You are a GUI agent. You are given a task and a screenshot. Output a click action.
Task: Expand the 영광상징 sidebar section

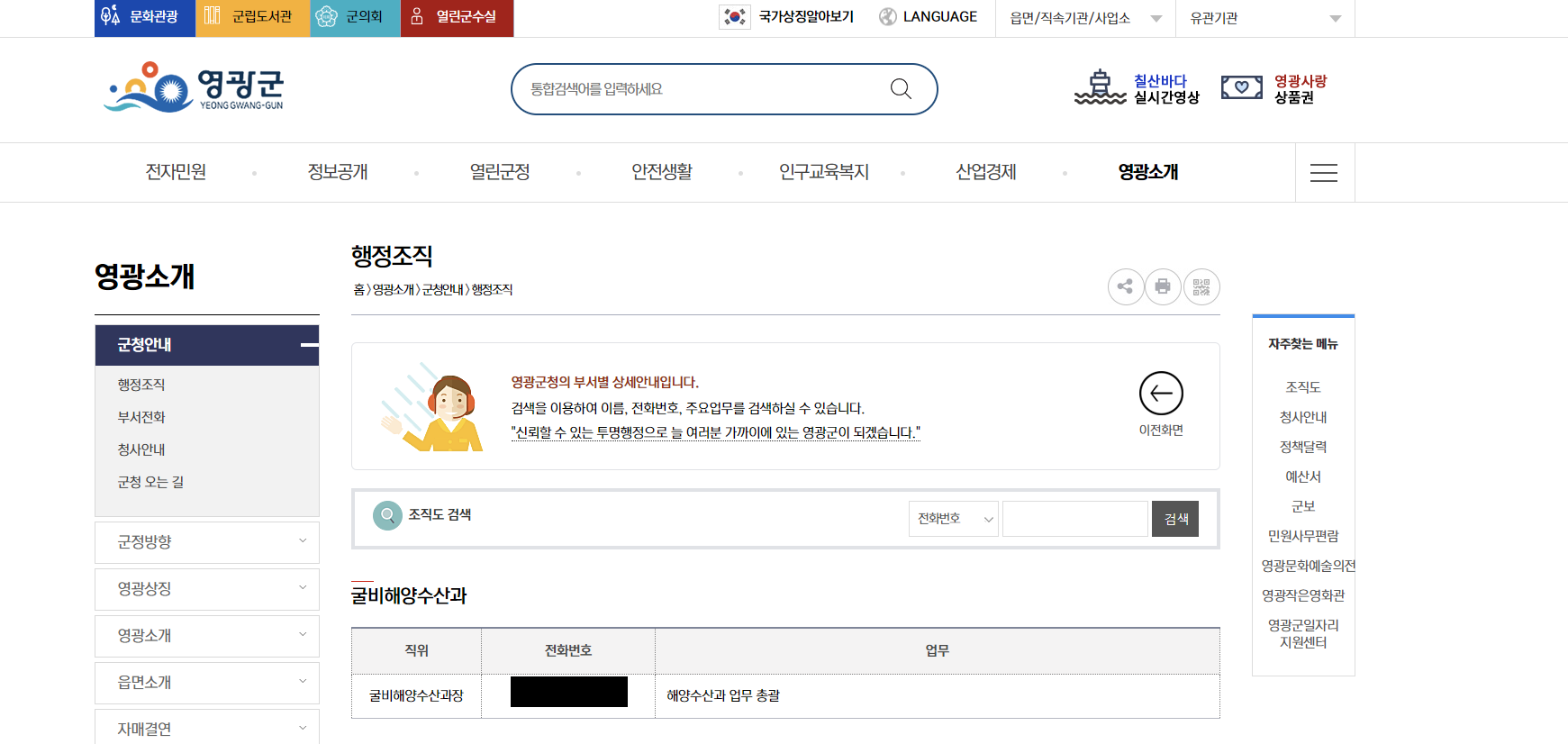(207, 589)
